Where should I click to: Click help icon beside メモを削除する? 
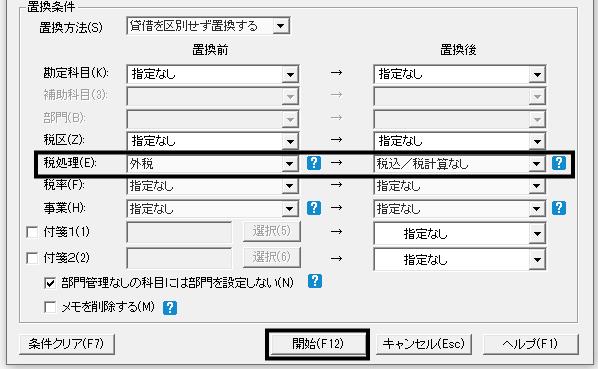tap(170, 308)
